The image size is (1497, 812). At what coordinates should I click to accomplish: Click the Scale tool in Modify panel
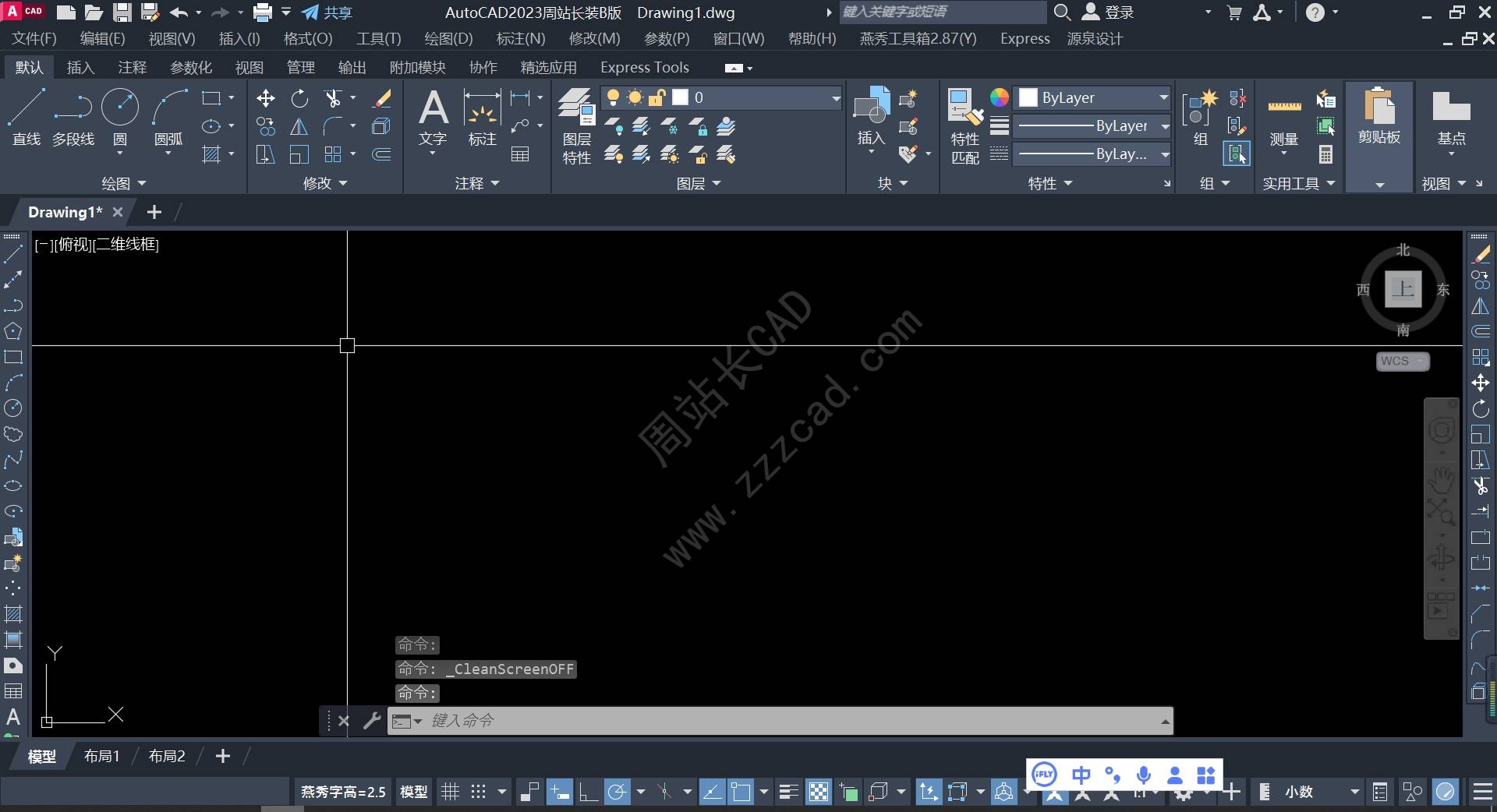[299, 154]
